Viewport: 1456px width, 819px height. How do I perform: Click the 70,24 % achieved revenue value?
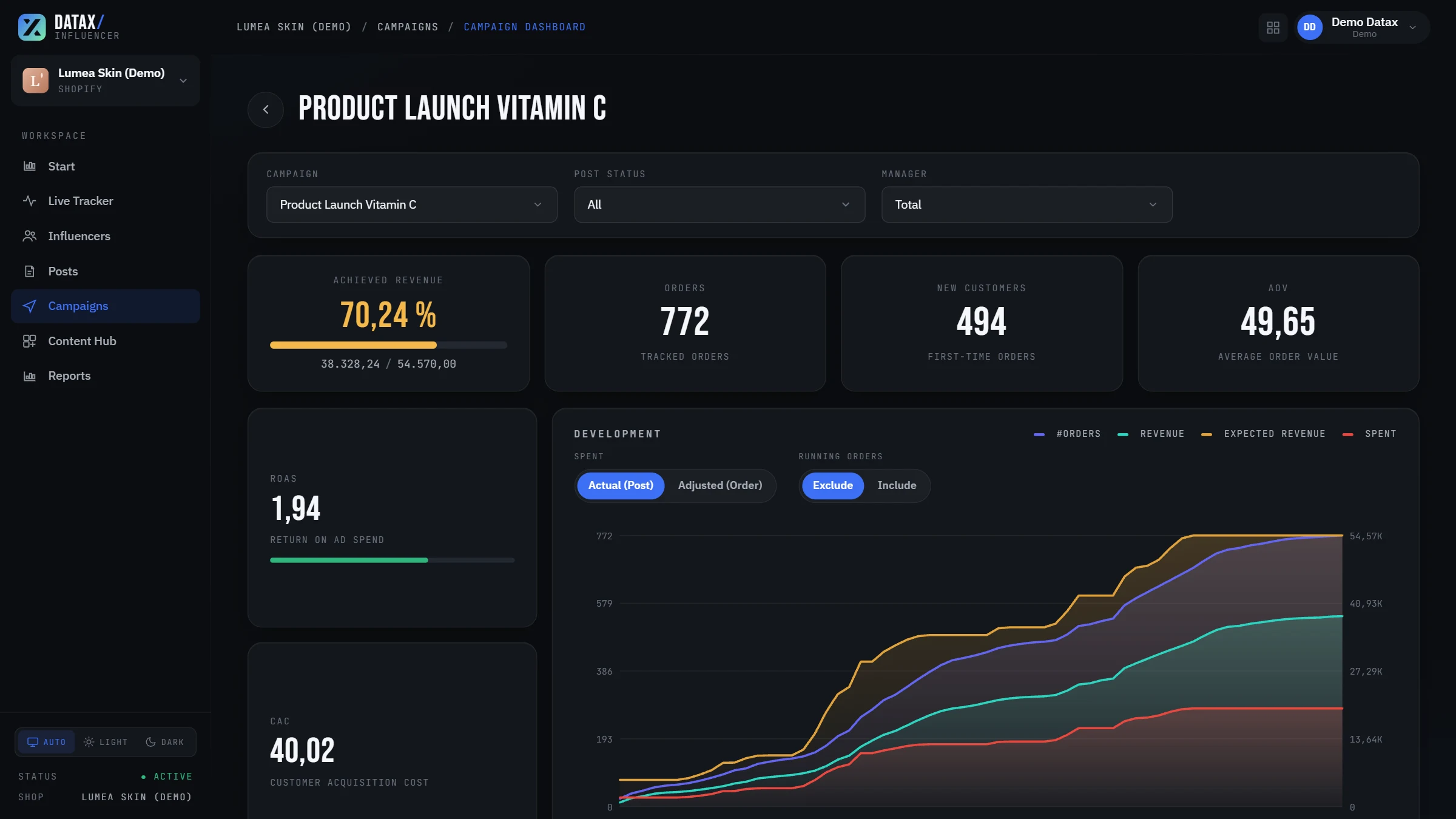[x=388, y=315]
